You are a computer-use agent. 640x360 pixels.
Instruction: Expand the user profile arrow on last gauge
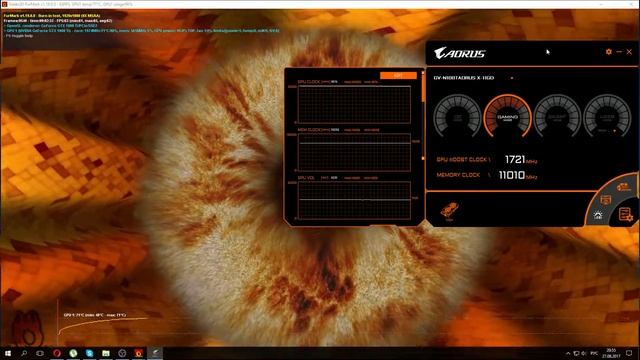(614, 131)
